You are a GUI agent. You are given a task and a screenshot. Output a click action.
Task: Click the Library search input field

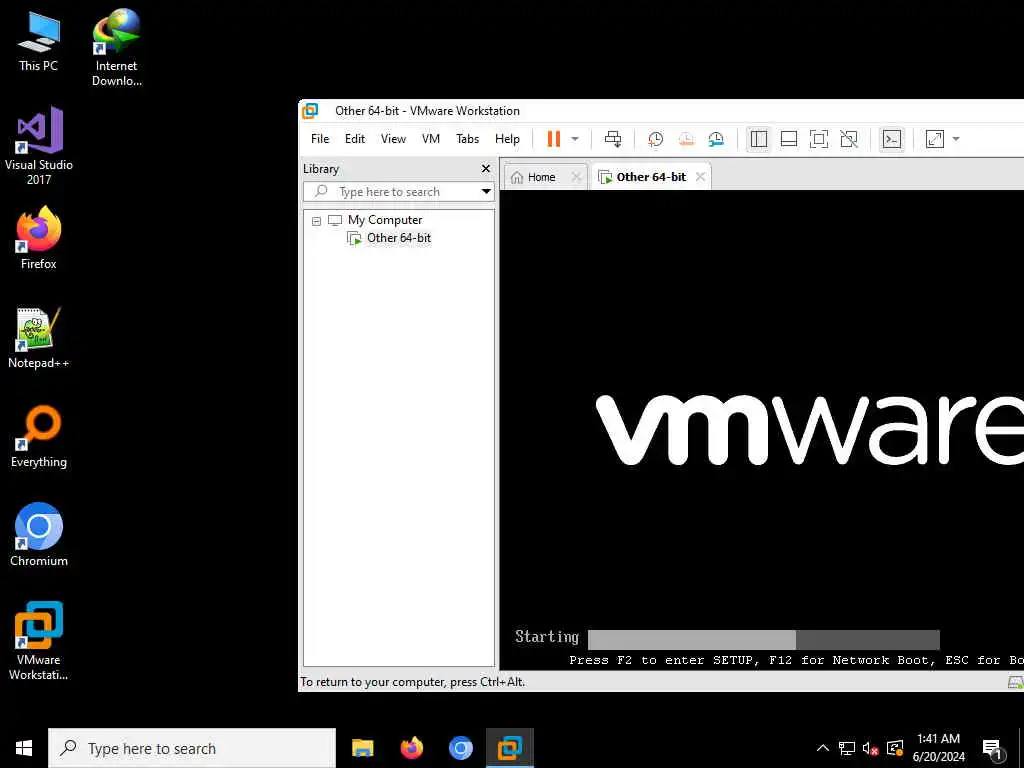[x=391, y=191]
